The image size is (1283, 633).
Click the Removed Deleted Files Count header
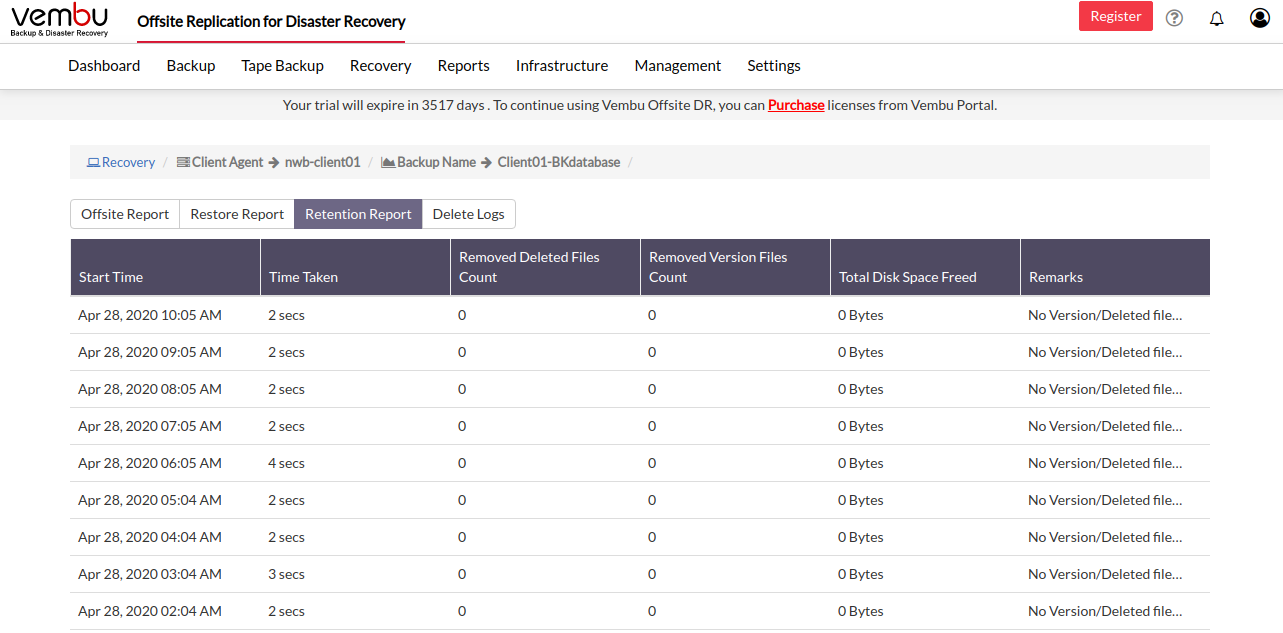545,267
